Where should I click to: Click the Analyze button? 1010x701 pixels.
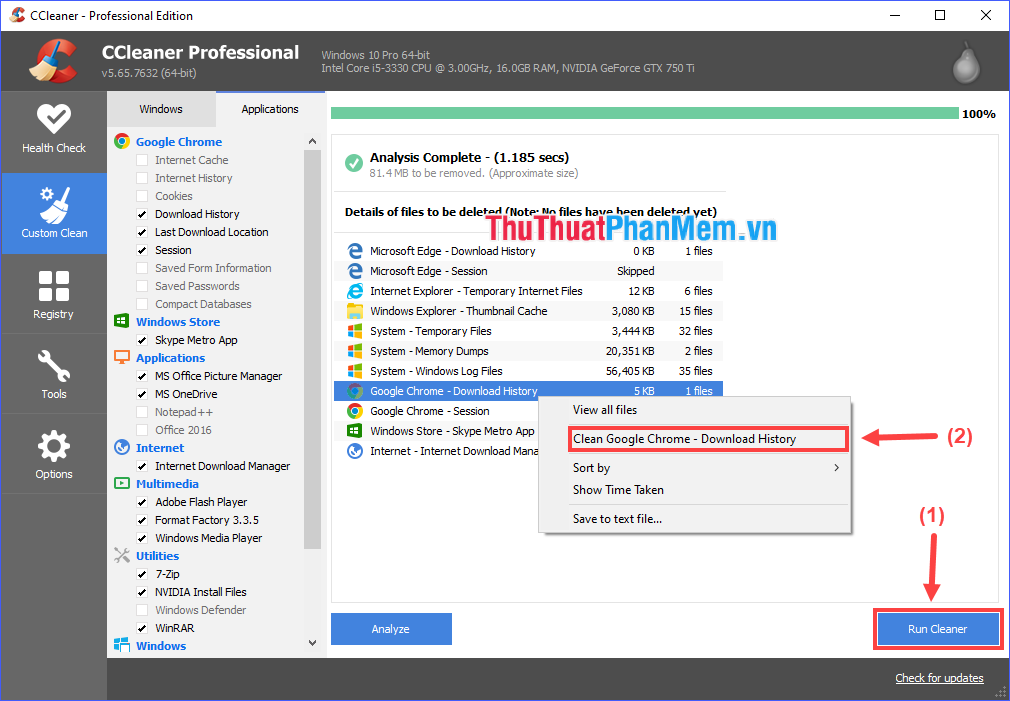391,629
